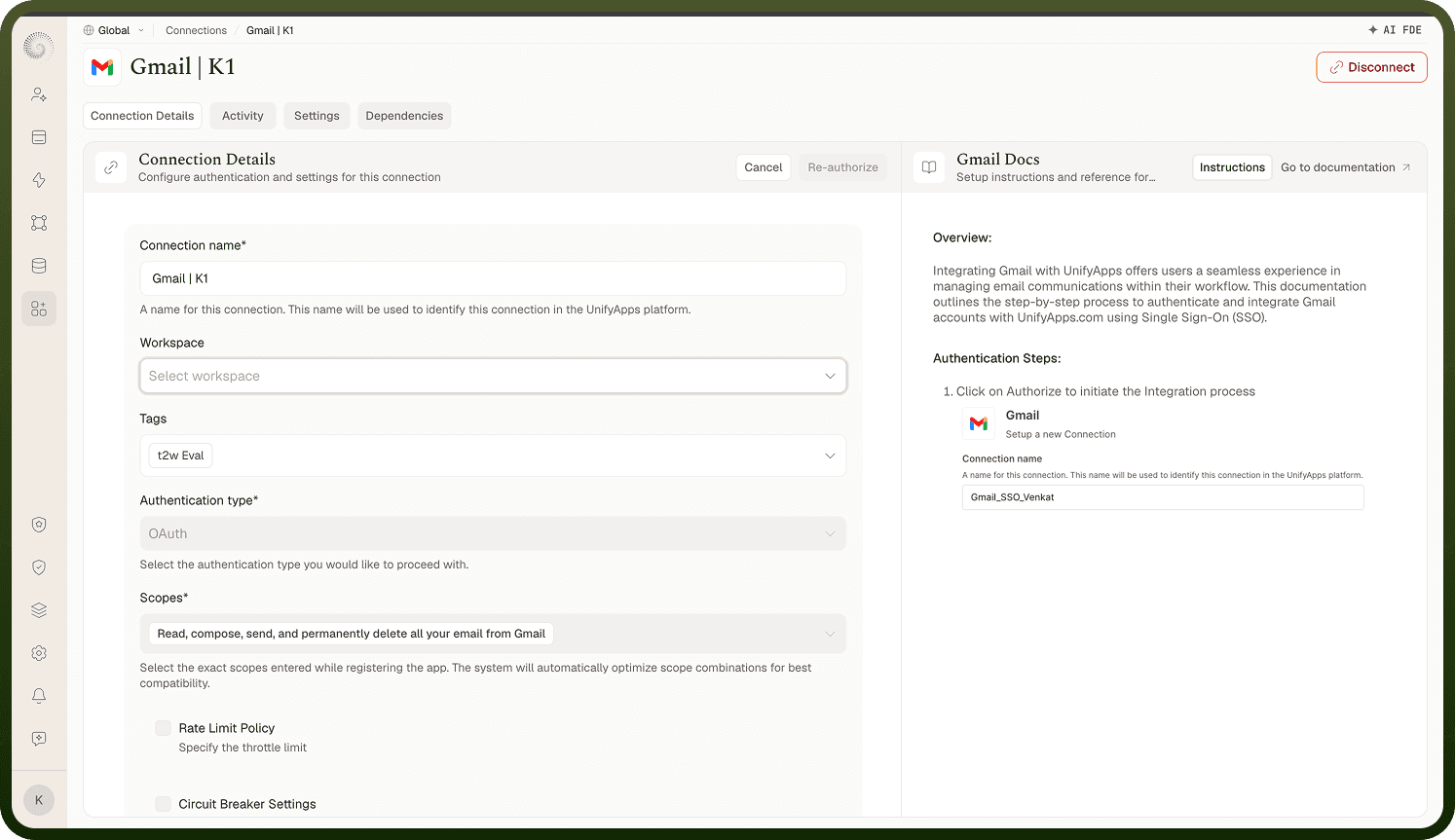Click the UnifyApps spiral logo in the sidebar
The width and height of the screenshot is (1455, 840).
pyautogui.click(x=39, y=46)
